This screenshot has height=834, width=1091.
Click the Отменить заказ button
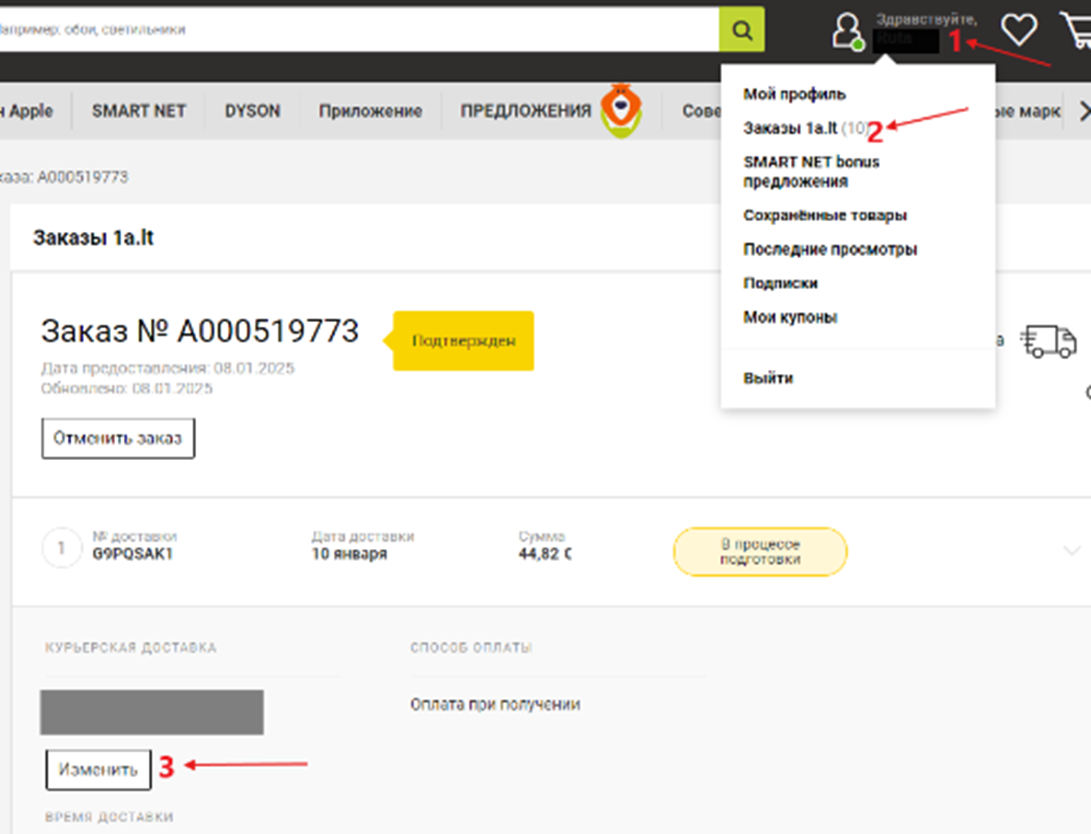[118, 438]
